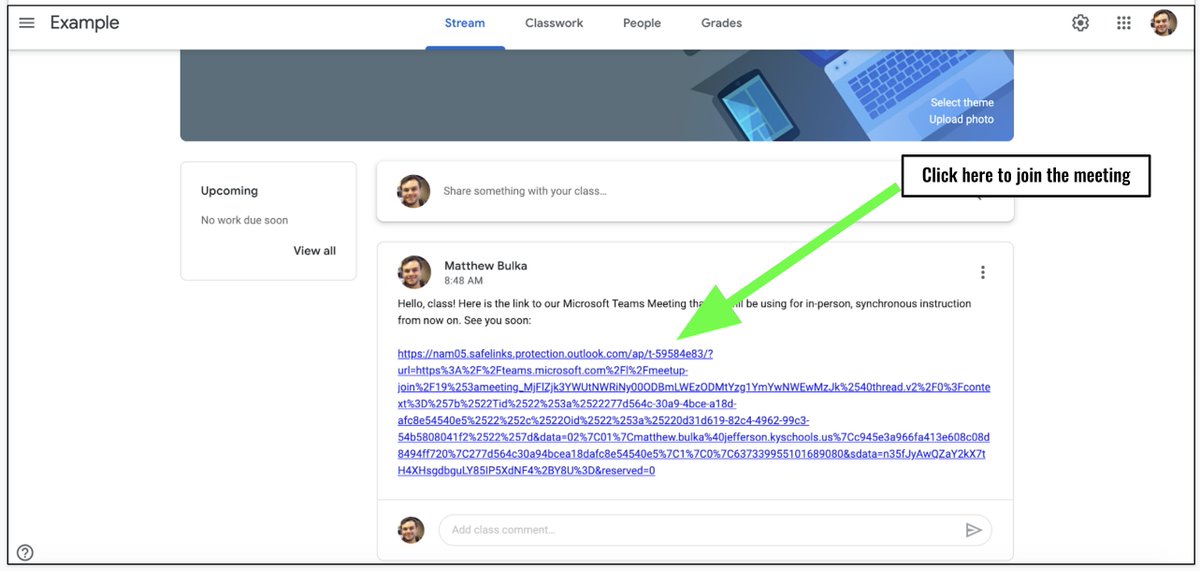Open the Grades tab
Image resolution: width=1200 pixels, height=571 pixels.
point(721,23)
